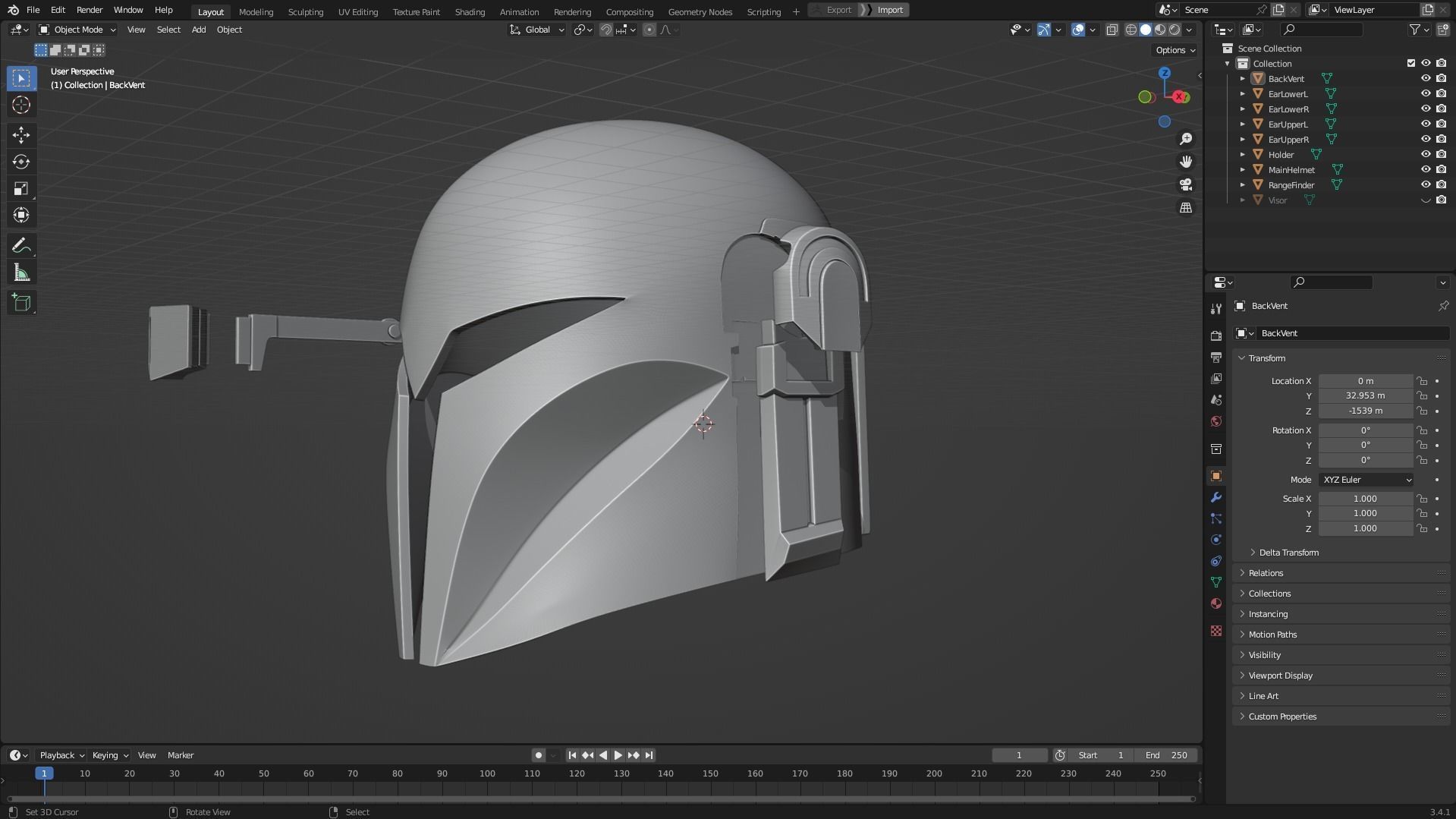The width and height of the screenshot is (1456, 819).
Task: Open the Scene properties tab
Action: (x=1216, y=399)
